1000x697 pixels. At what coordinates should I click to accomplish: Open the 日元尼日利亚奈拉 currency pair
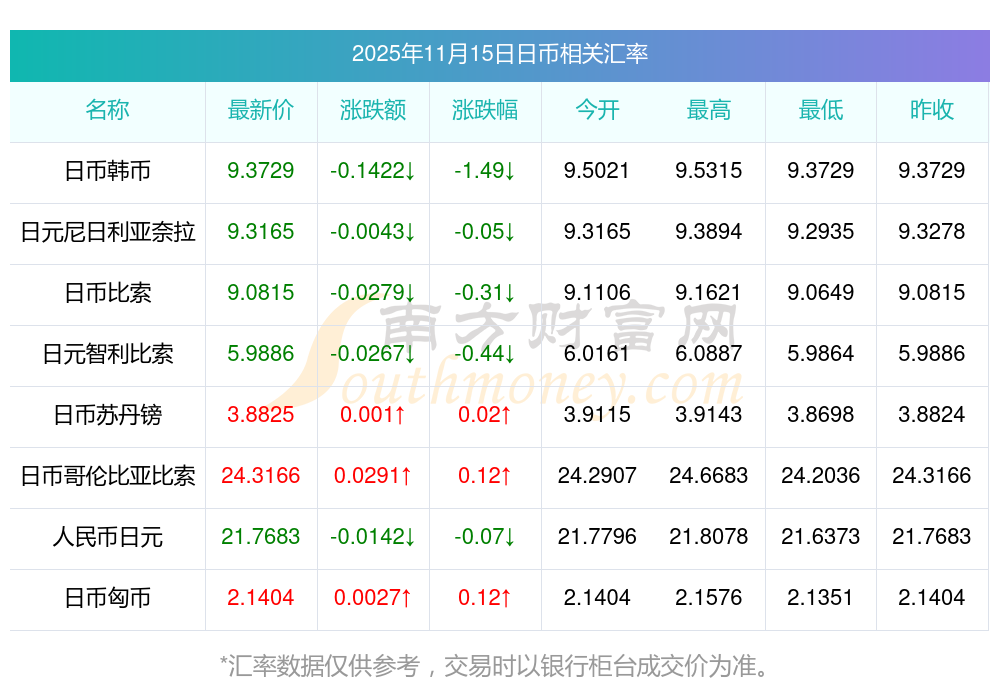107,232
